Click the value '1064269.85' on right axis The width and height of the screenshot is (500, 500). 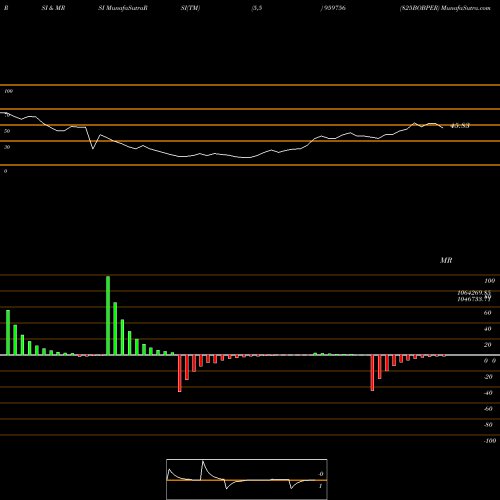coord(474,292)
